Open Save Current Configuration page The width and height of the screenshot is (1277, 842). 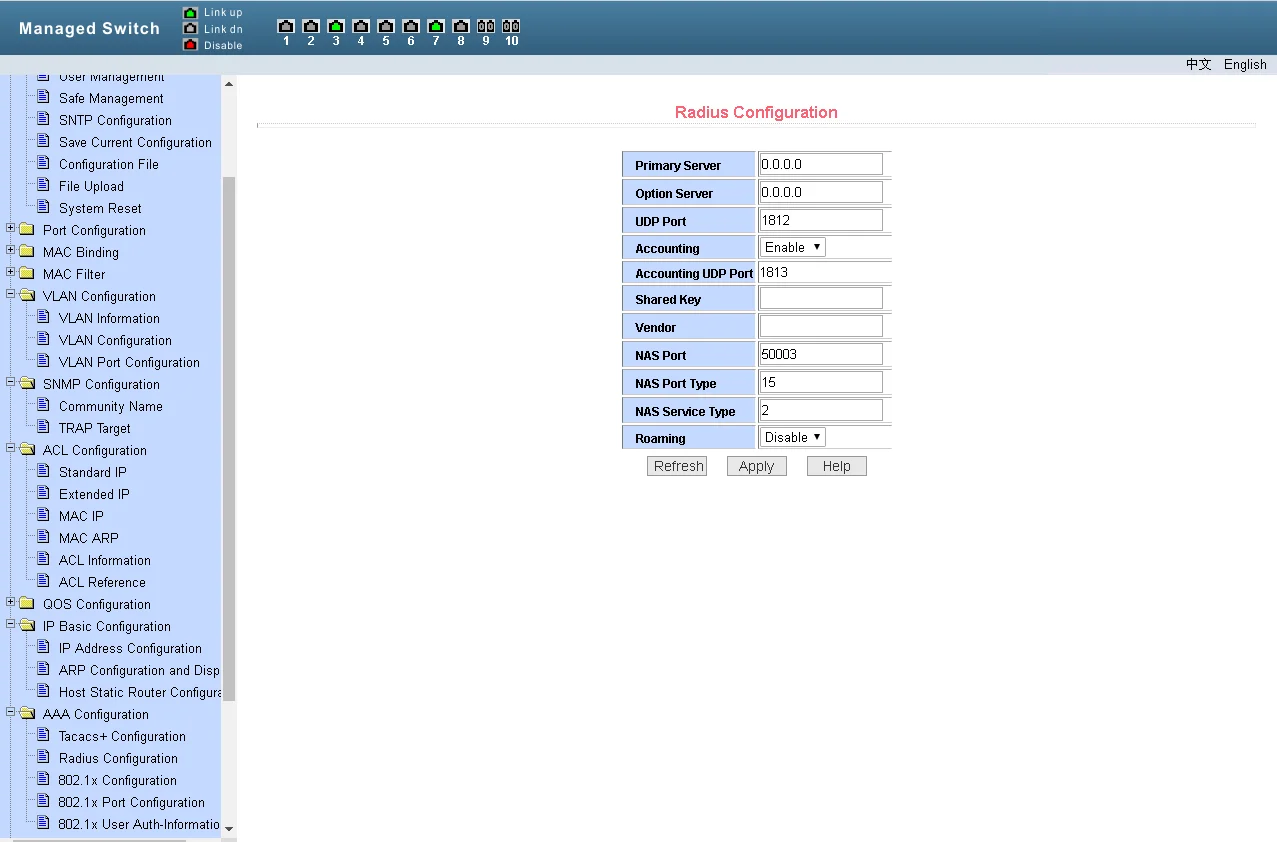(x=135, y=143)
